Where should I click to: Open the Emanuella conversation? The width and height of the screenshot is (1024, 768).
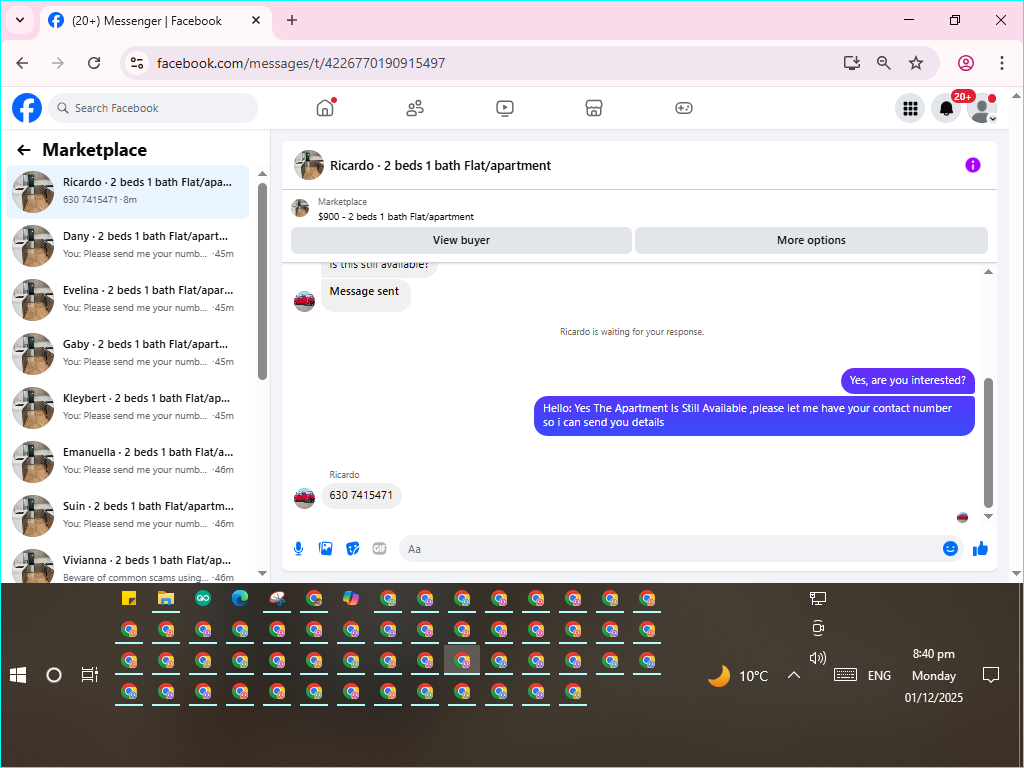tap(128, 462)
